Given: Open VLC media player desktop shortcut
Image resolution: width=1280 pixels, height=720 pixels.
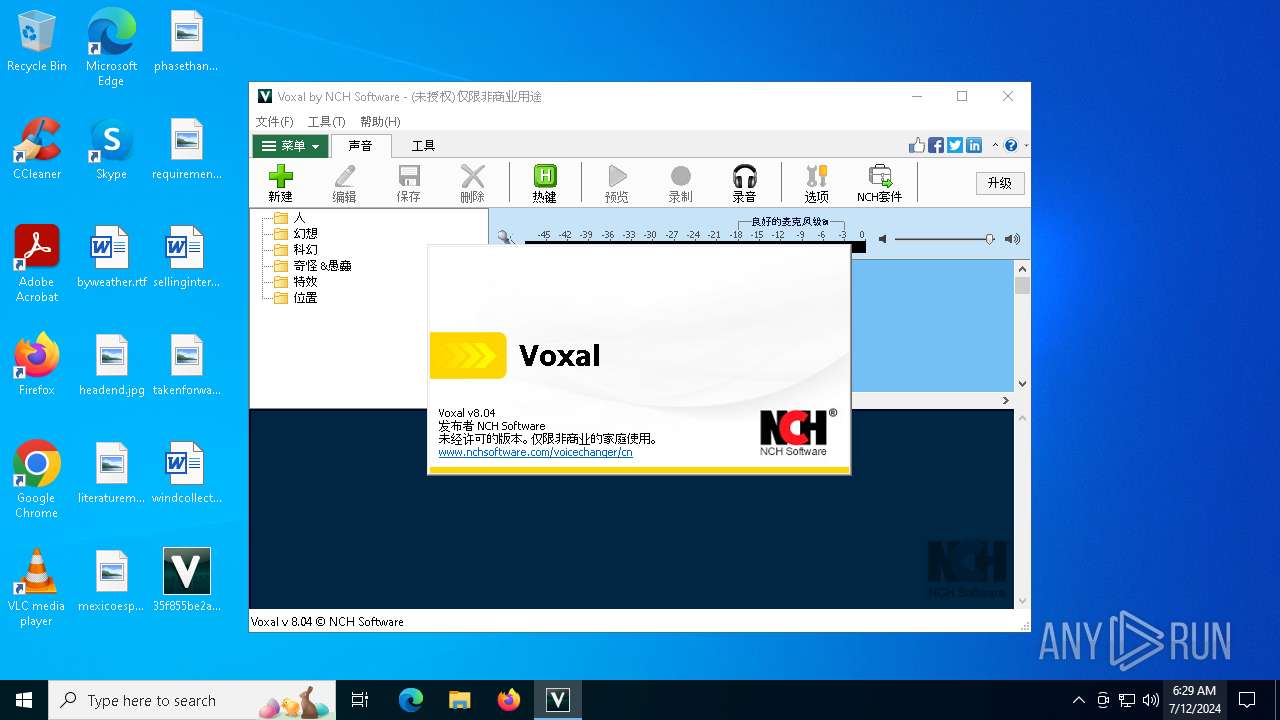Looking at the screenshot, I should 37,588.
